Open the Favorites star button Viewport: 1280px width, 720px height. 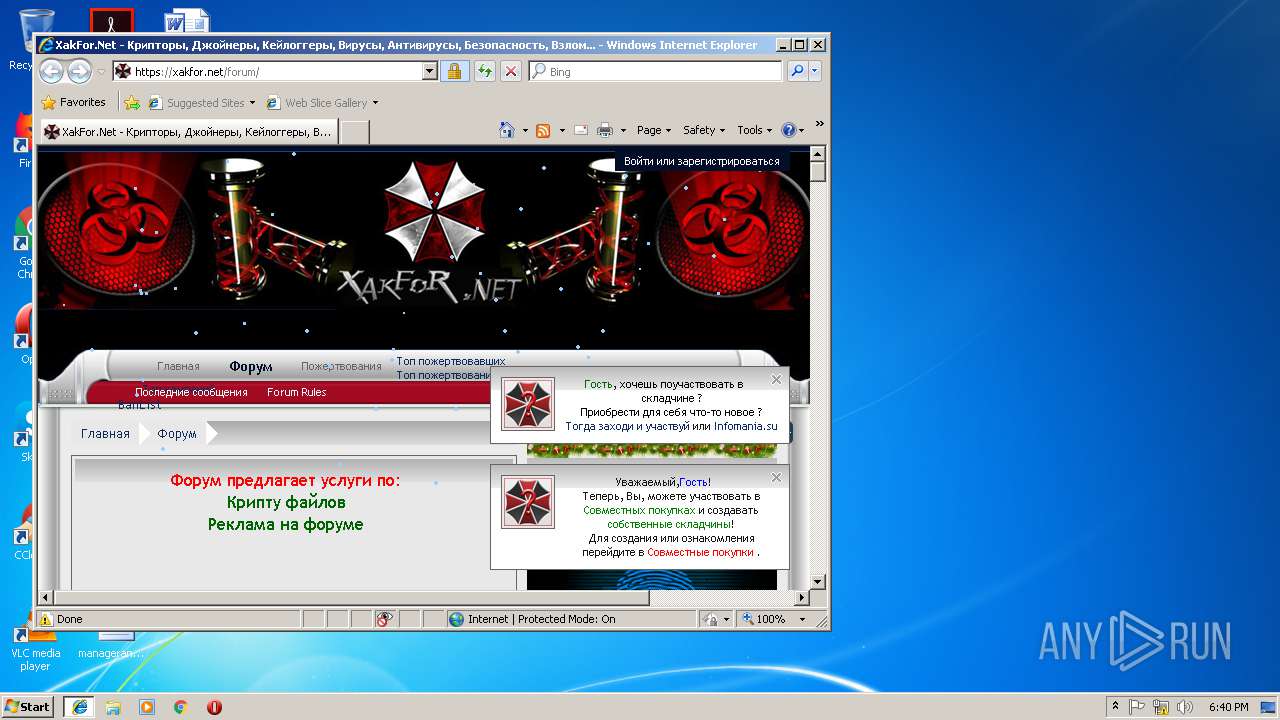point(74,102)
